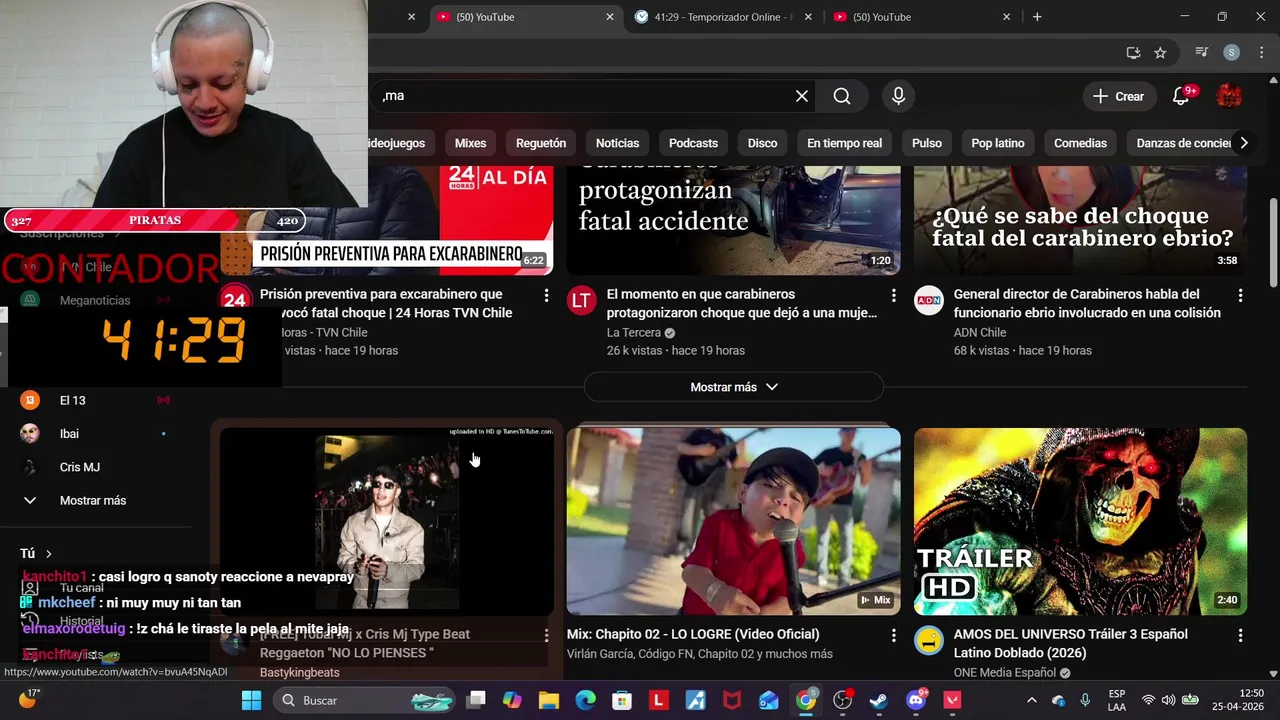Select the Mixes filter chip

pyautogui.click(x=470, y=143)
